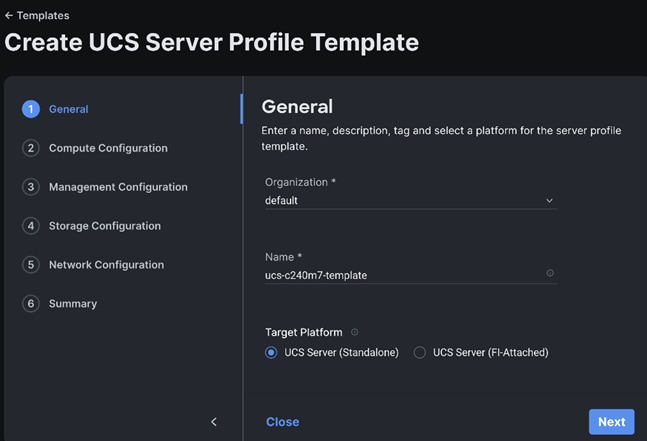Select UCS Server (FI-Attached) radio button
Screen dimensions: 647x441
pos(420,353)
